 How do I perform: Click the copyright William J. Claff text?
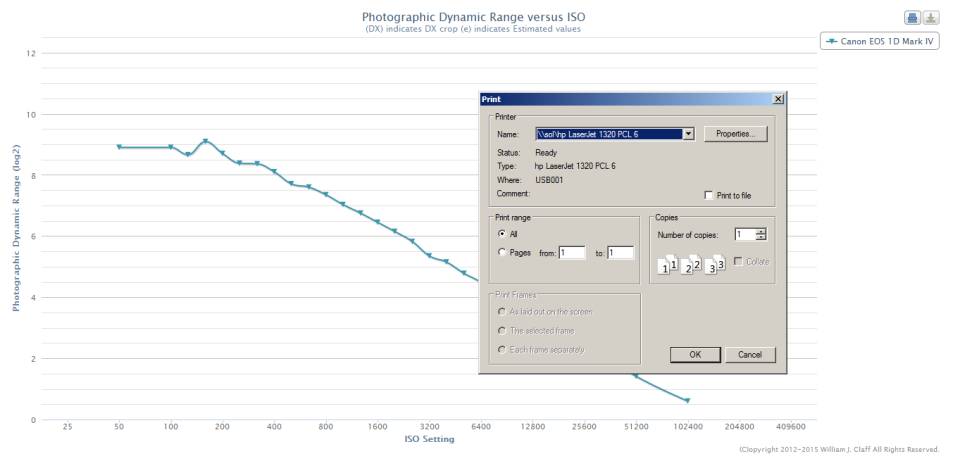click(839, 449)
